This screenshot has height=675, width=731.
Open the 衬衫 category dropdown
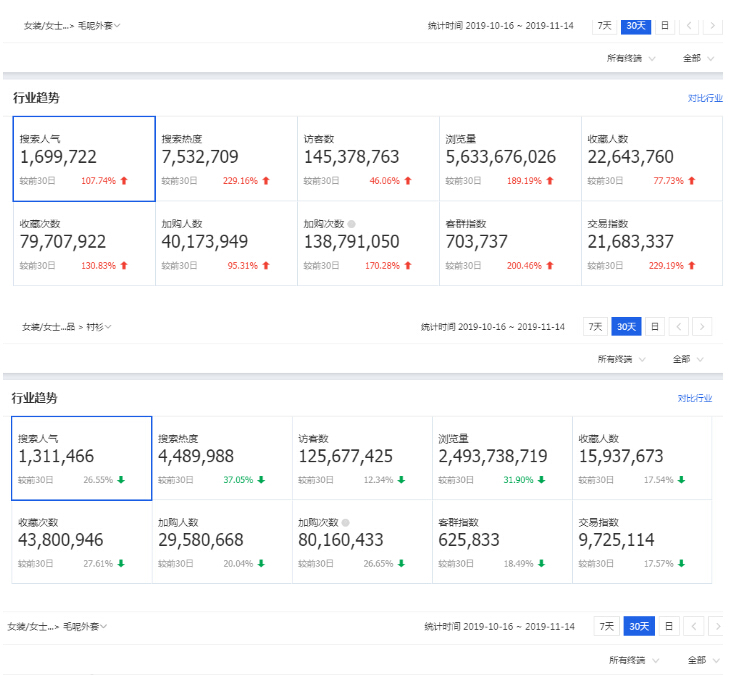99,327
